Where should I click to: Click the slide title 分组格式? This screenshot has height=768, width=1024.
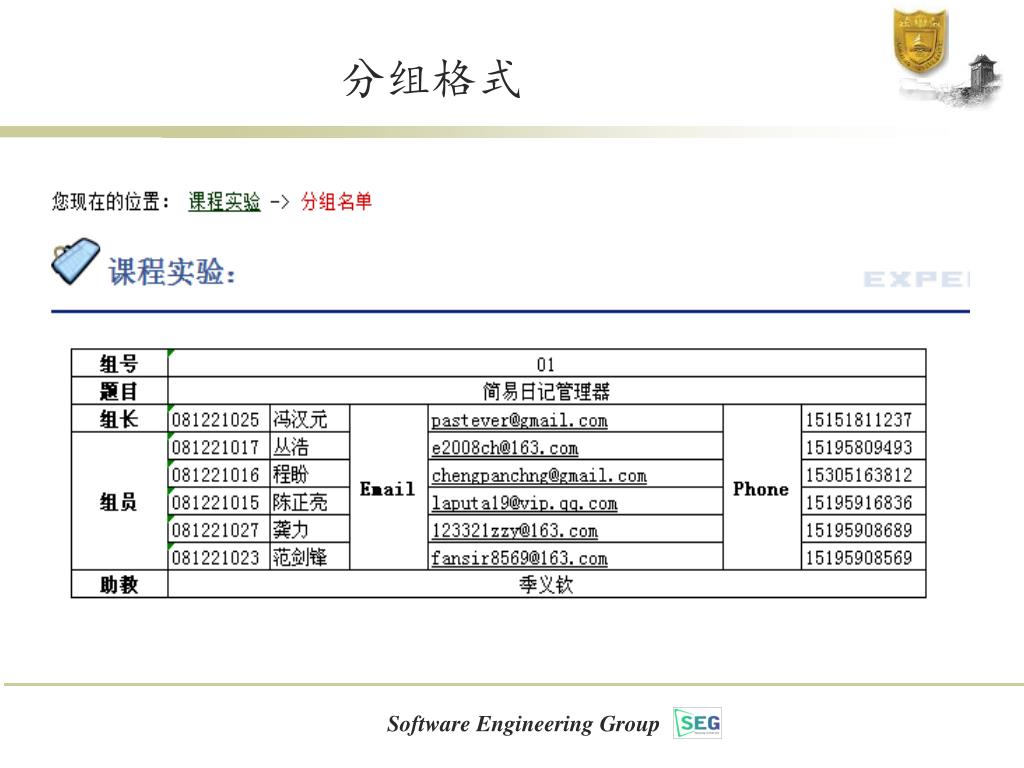(432, 79)
